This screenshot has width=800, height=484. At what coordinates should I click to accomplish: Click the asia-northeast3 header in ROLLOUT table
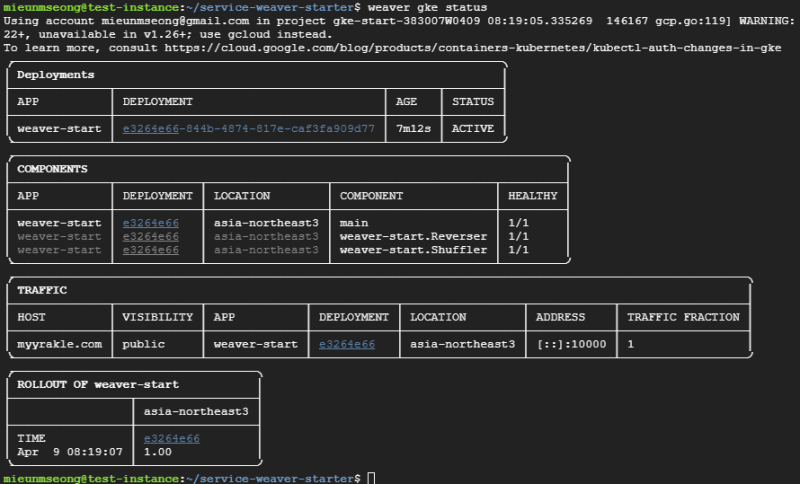click(x=196, y=411)
